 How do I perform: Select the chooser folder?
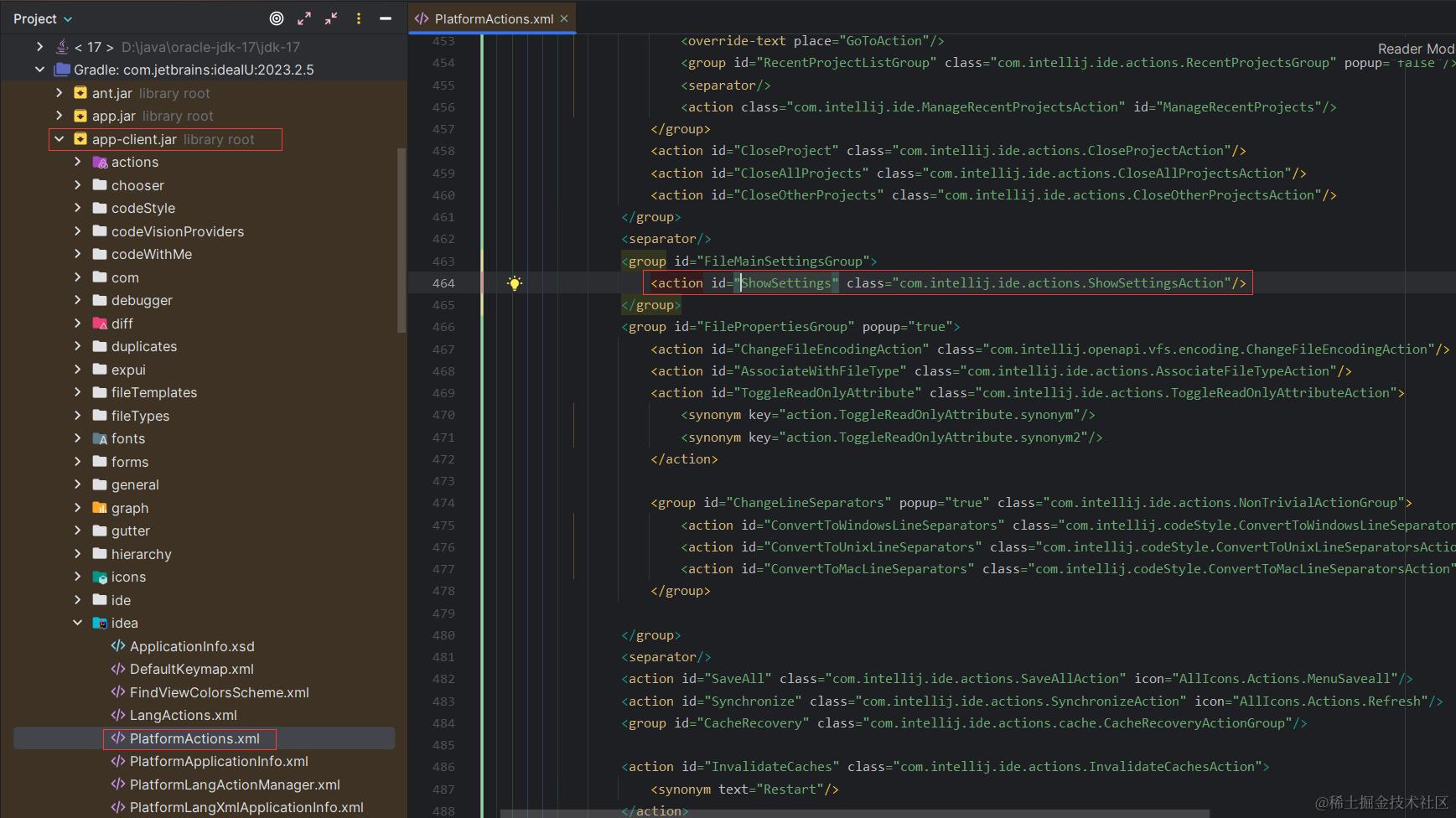tap(137, 185)
